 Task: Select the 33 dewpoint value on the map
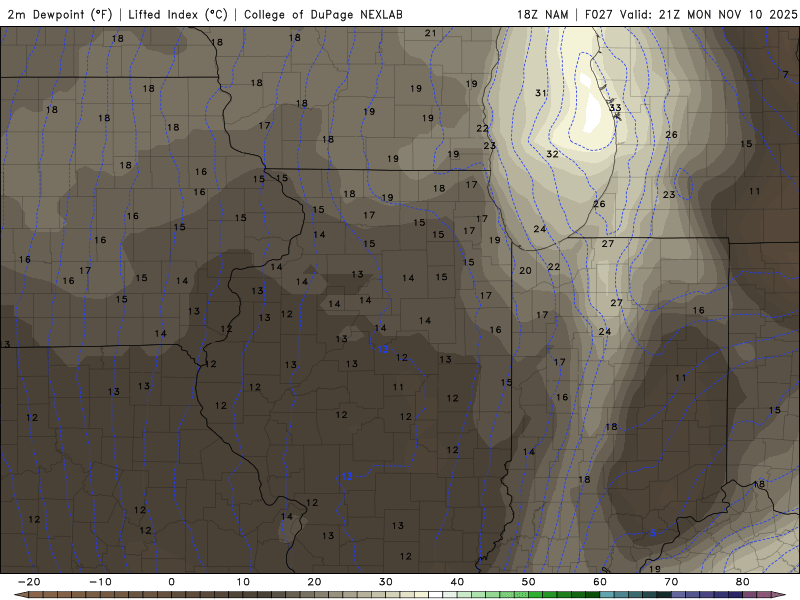tap(615, 108)
